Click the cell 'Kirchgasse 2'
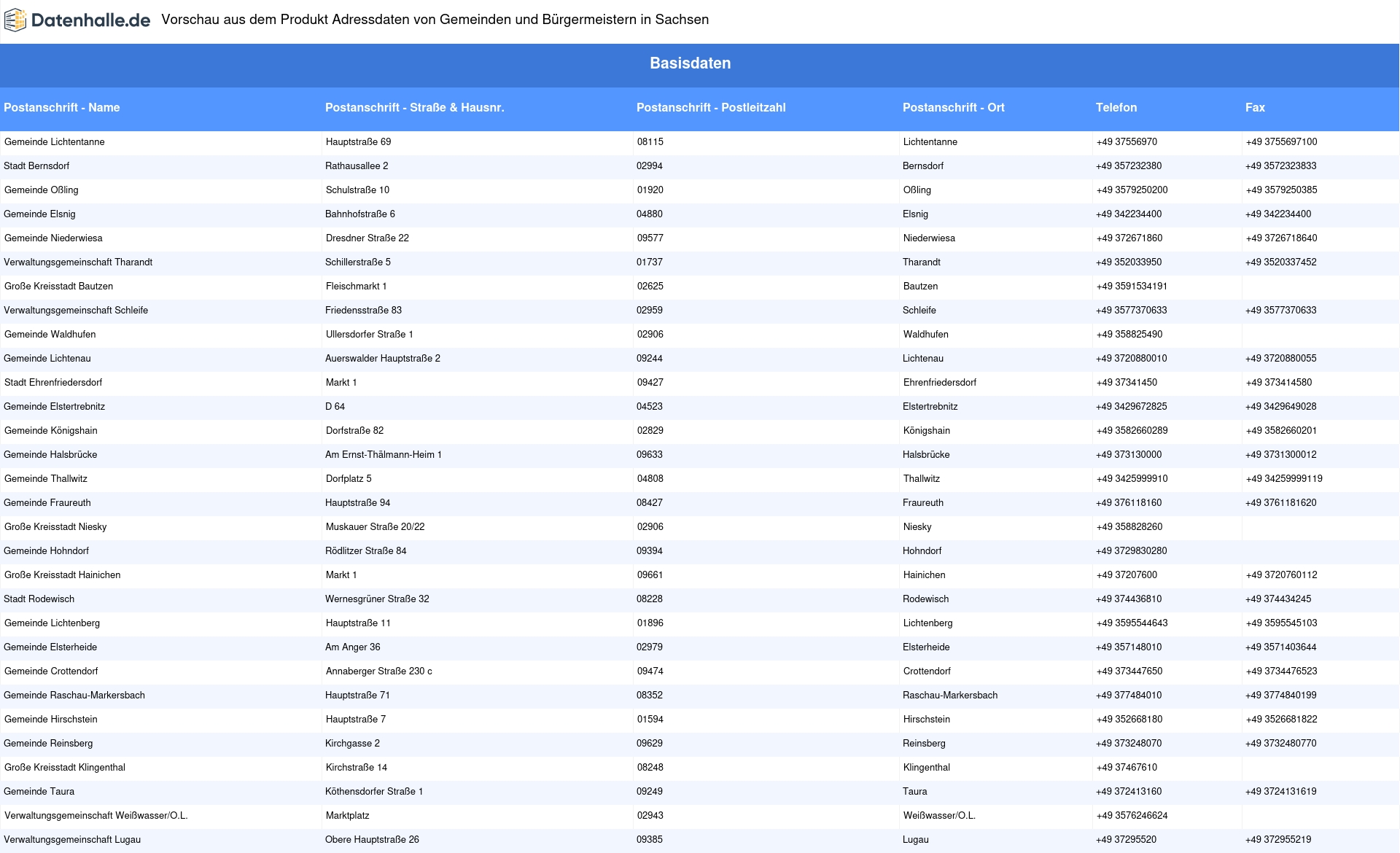Screen dimensions: 1400x853 pos(352,744)
